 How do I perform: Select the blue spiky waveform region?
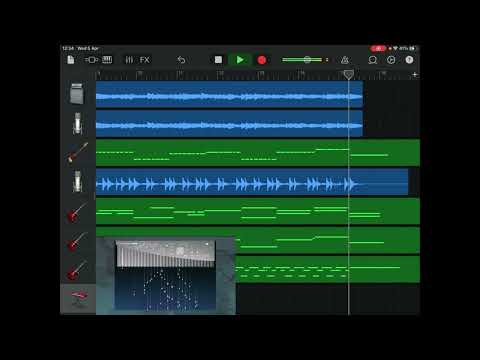(x=252, y=182)
